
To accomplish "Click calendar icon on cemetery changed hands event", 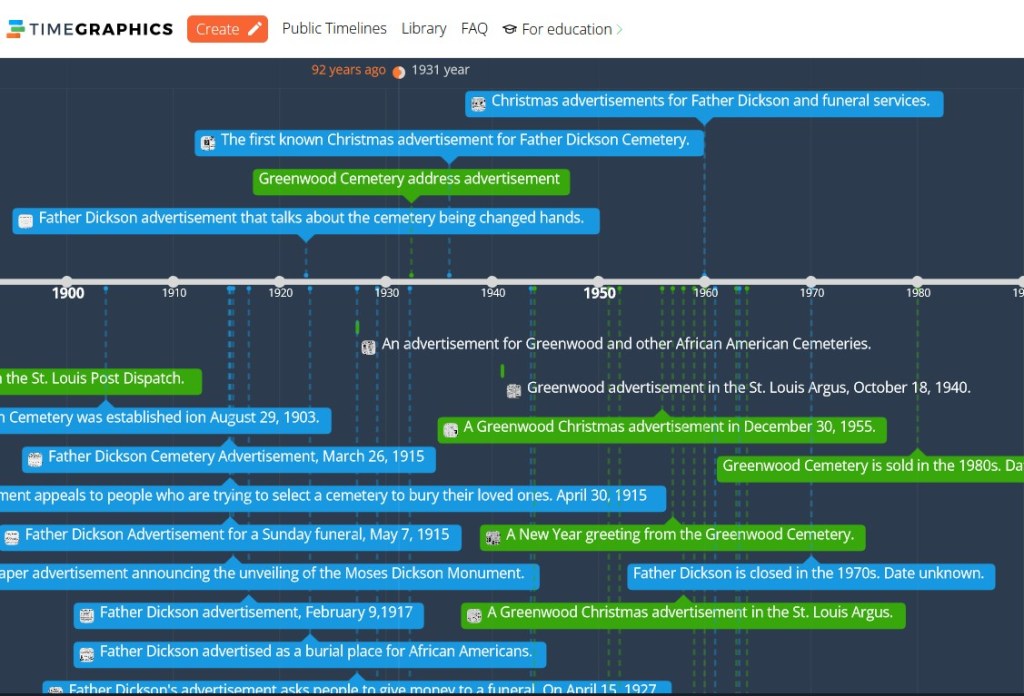I will (x=26, y=220).
